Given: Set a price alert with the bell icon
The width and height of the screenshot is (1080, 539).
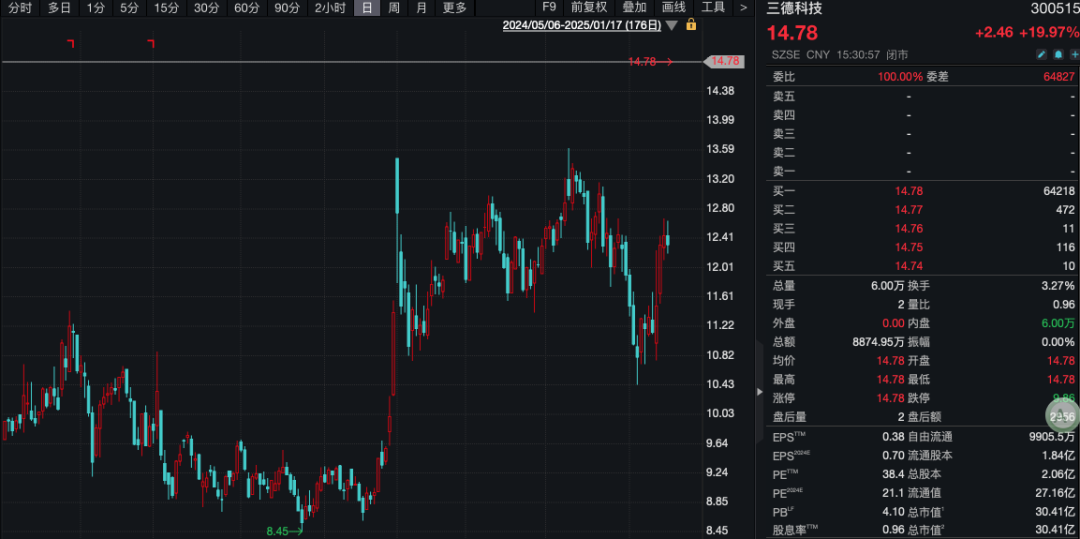Looking at the screenshot, I should [x=1057, y=54].
